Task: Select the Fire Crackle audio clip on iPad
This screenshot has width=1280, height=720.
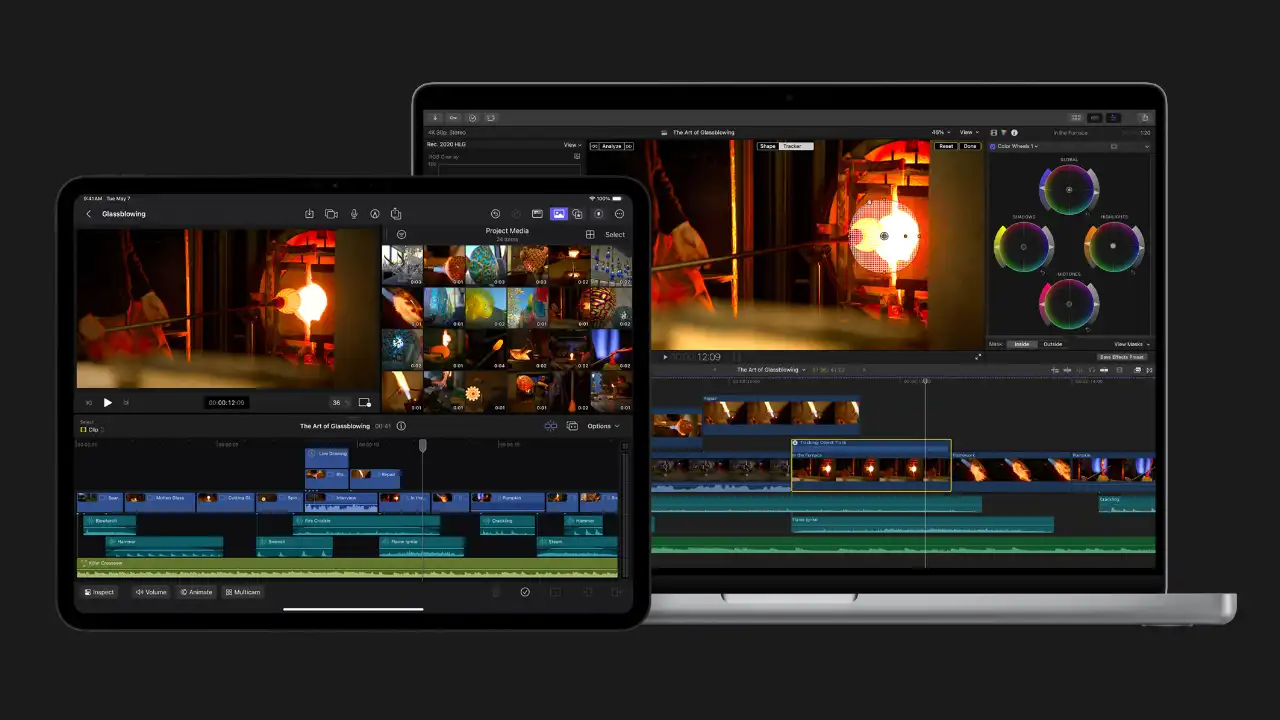Action: tap(366, 525)
